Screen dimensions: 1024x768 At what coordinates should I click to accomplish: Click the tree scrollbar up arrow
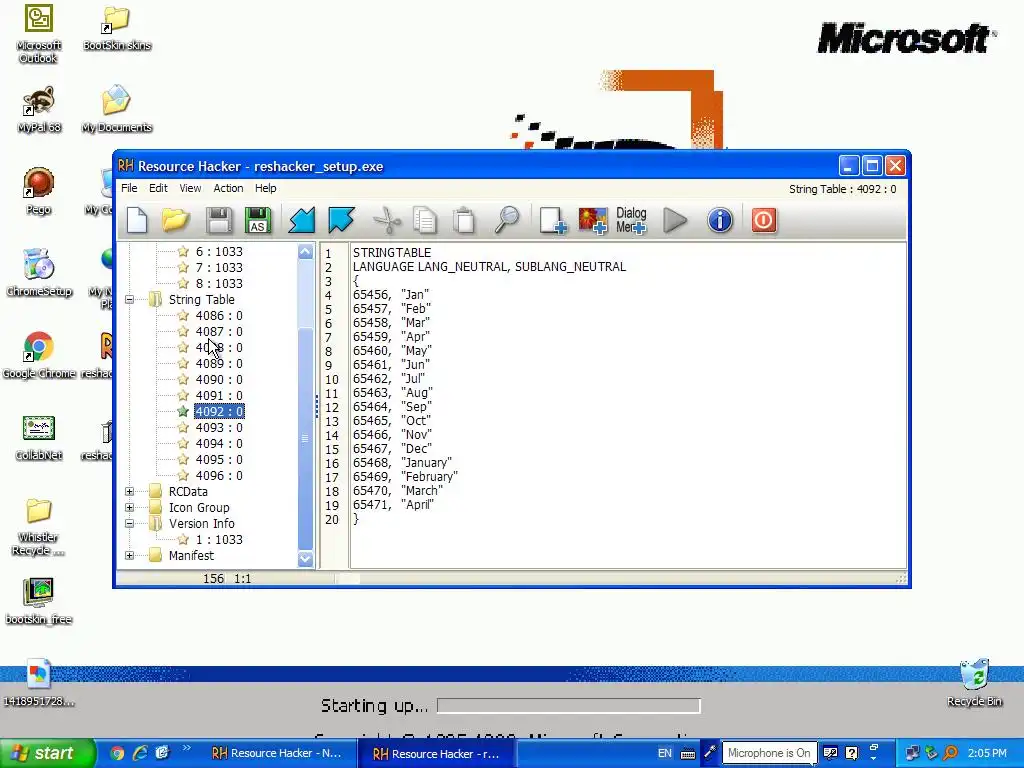coord(306,252)
